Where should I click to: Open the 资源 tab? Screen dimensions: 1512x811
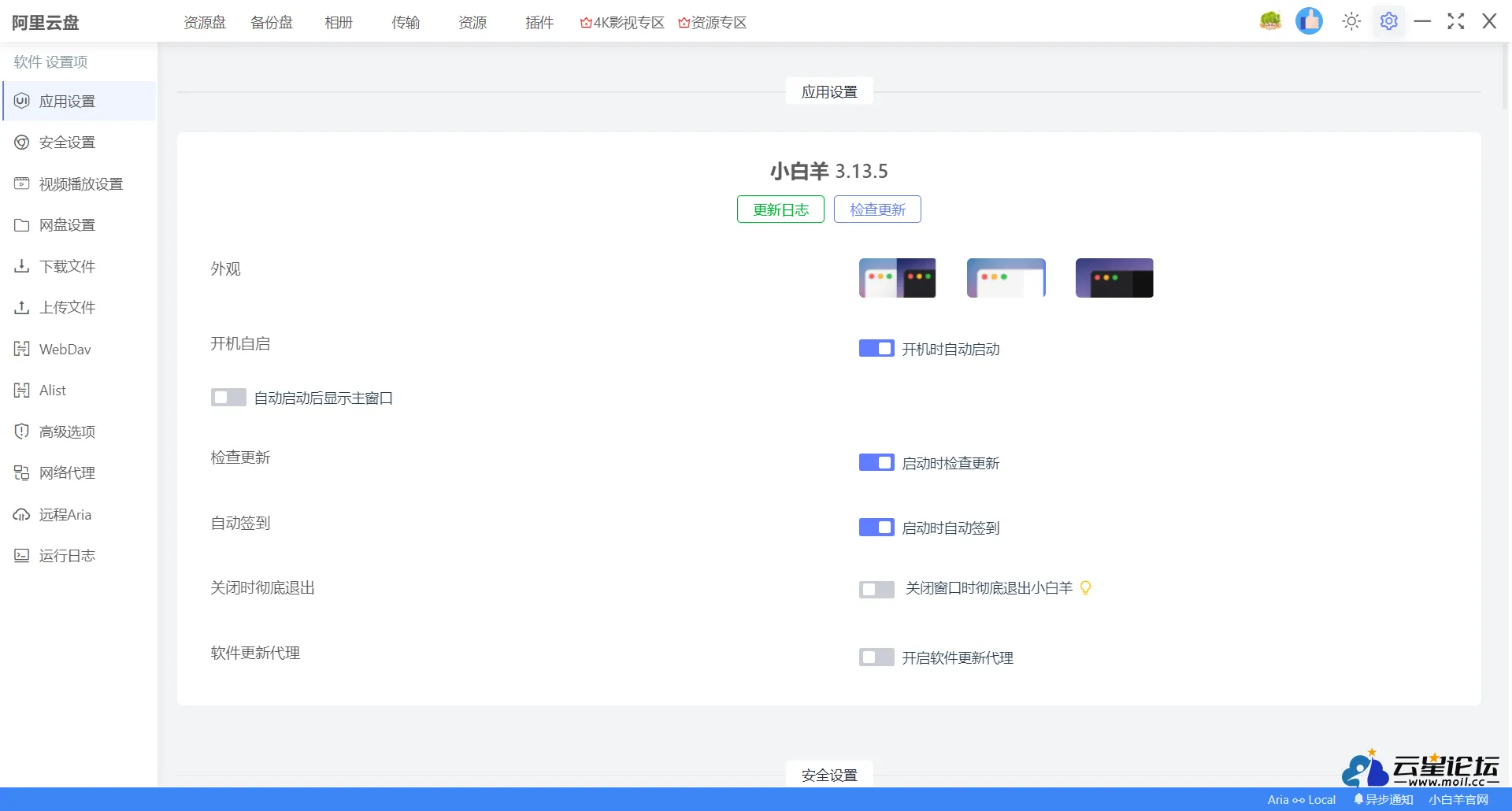point(472,22)
